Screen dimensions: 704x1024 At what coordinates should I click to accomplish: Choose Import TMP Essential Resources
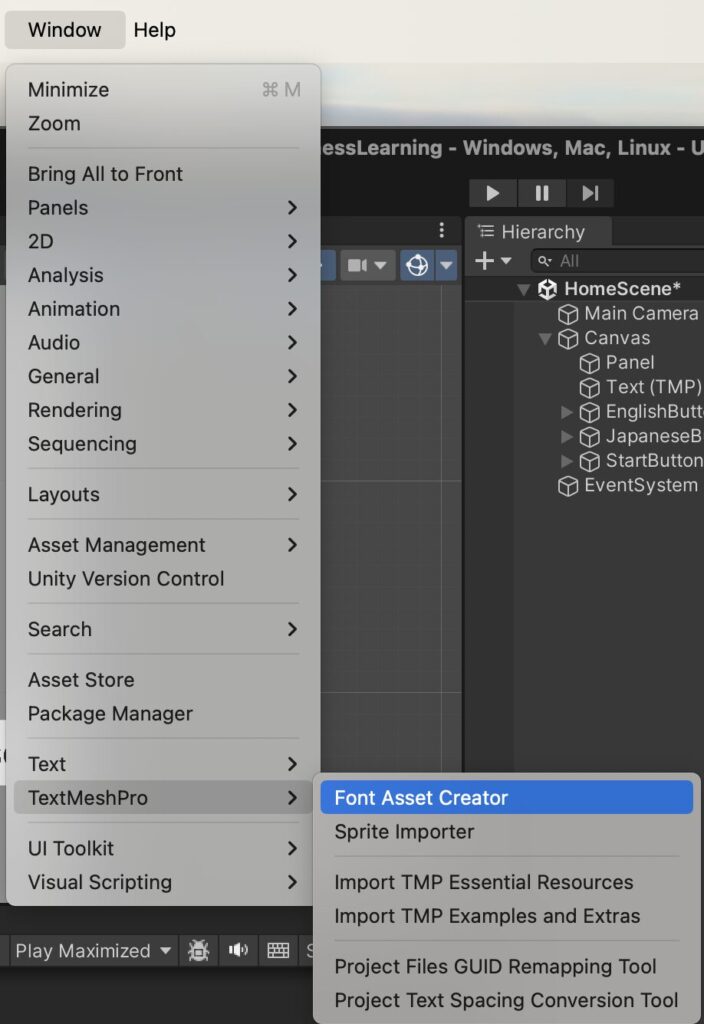point(483,882)
